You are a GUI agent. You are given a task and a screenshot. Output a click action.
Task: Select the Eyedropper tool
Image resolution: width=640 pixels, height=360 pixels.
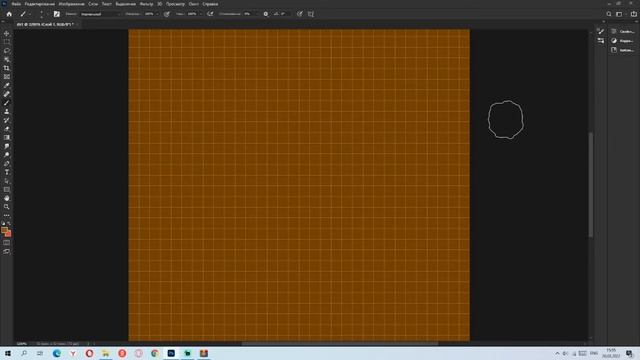pyautogui.click(x=7, y=85)
